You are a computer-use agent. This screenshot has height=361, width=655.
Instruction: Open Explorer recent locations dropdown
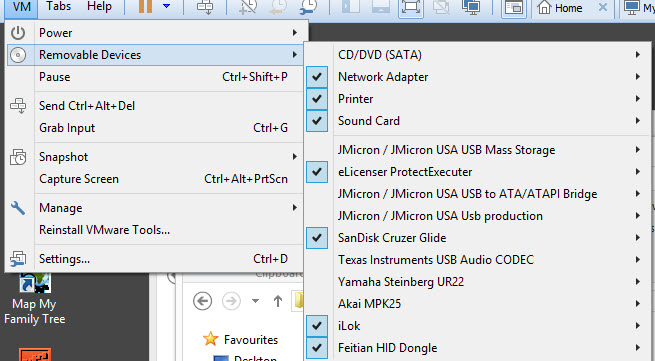[255, 301]
